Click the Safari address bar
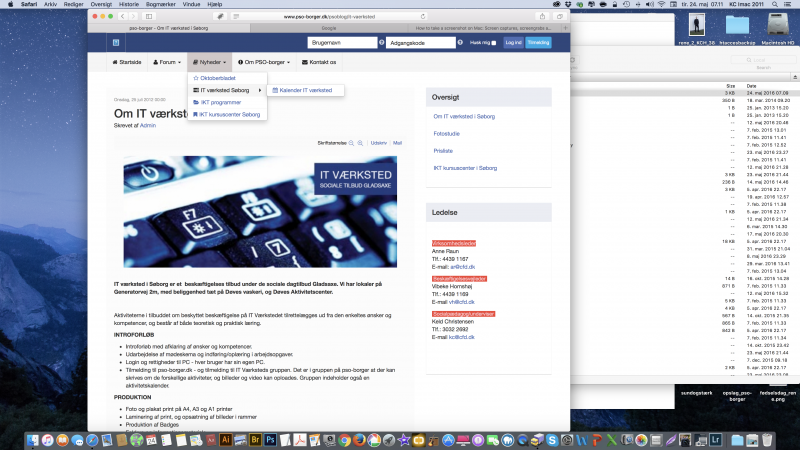Screen dimensions: 800x450 [x=329, y=16]
